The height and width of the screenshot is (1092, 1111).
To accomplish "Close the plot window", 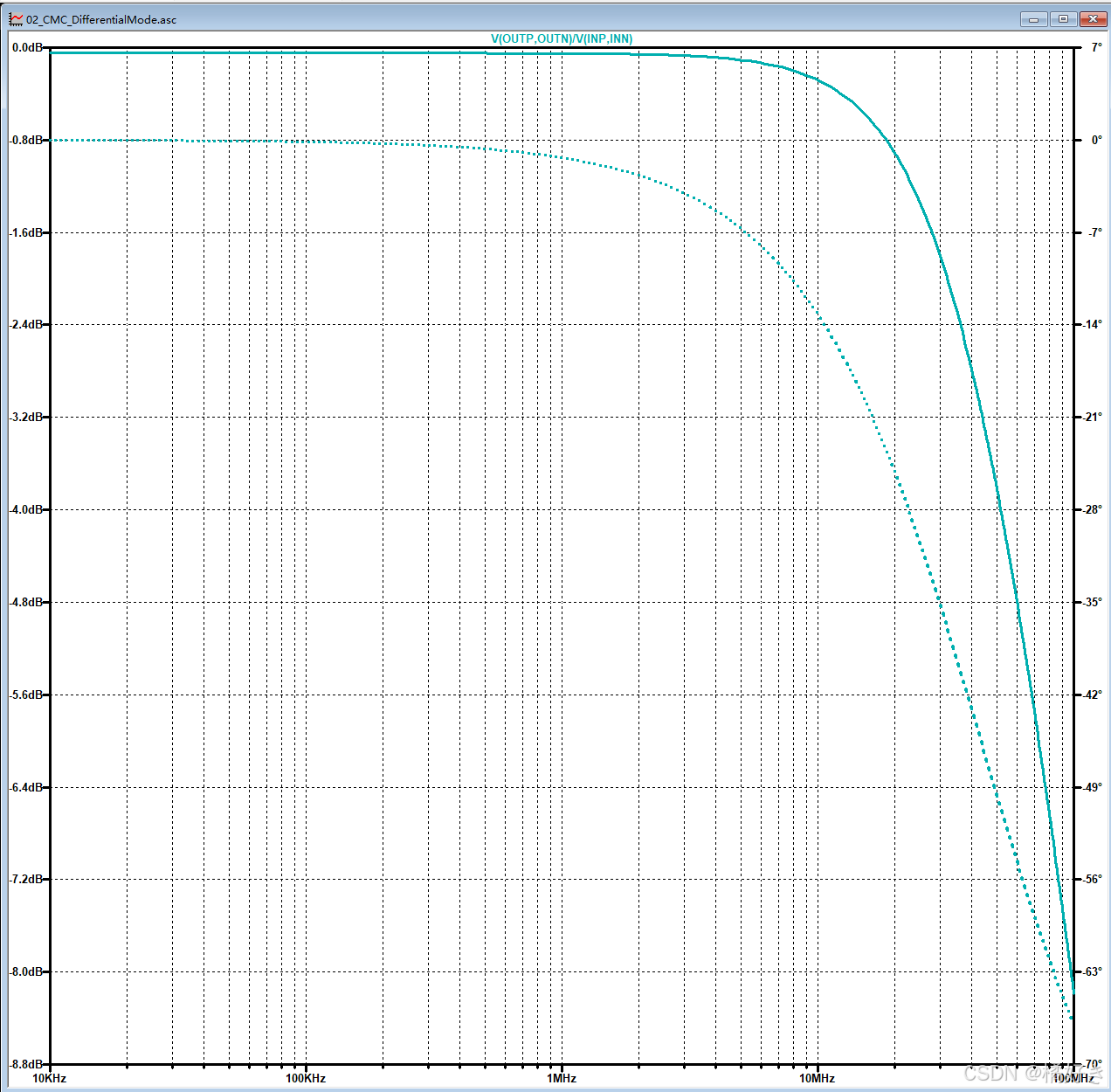I will [1093, 18].
